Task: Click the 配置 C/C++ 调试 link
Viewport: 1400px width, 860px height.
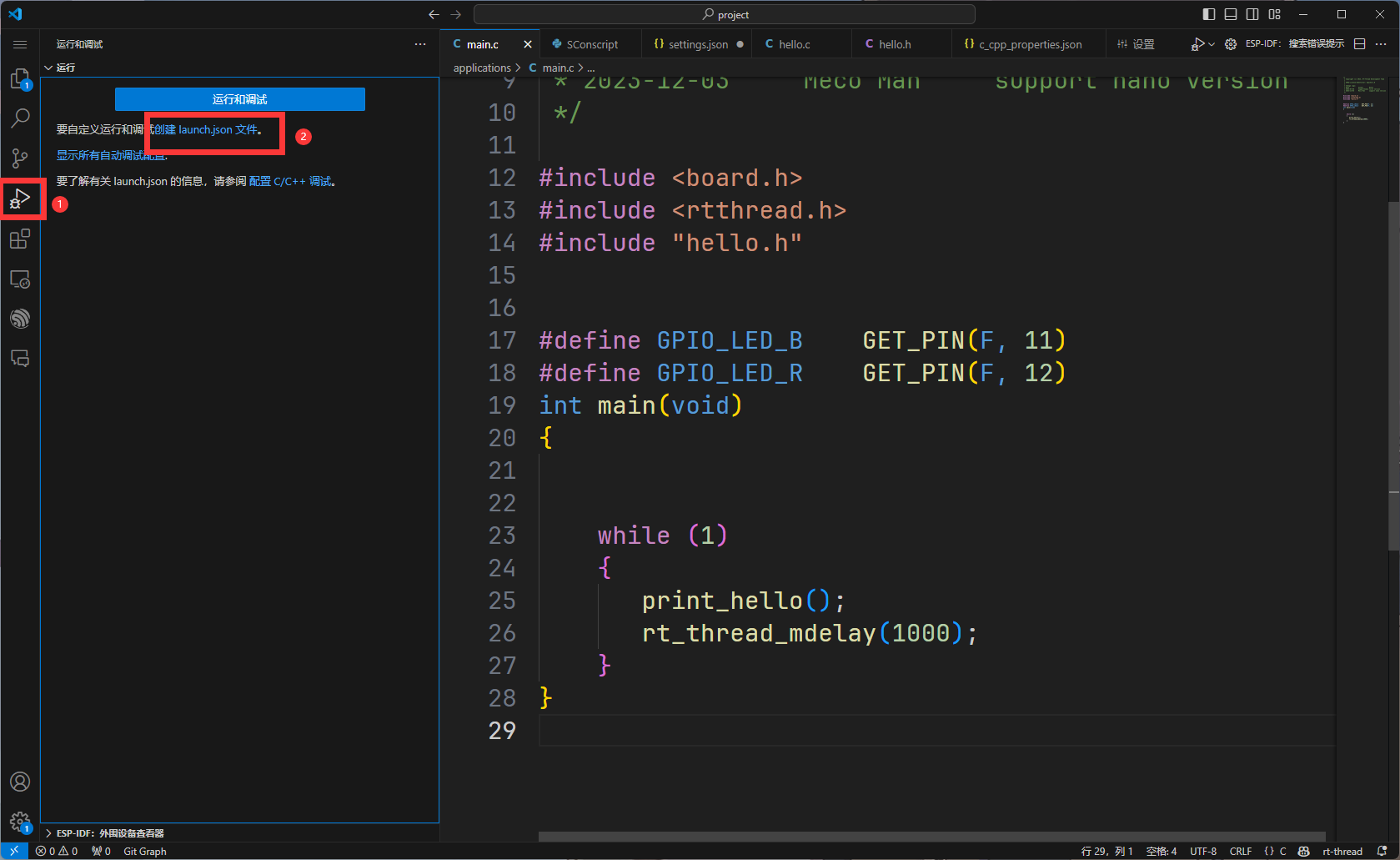Action: (290, 181)
